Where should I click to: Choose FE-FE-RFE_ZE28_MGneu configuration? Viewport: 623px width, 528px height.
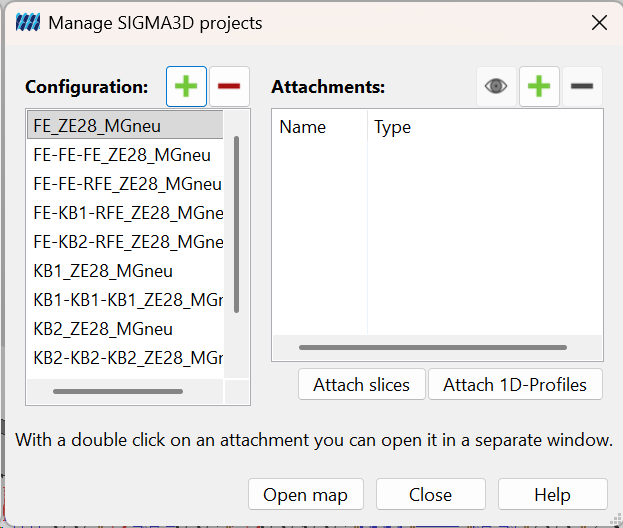tap(125, 184)
